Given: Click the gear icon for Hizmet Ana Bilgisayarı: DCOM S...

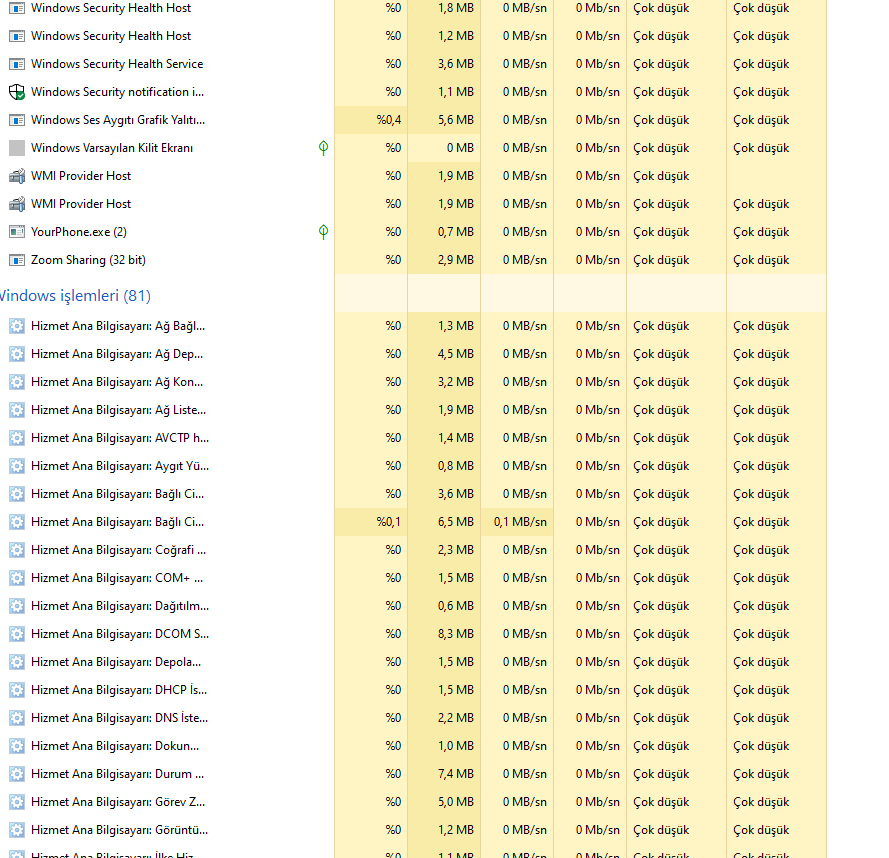Looking at the screenshot, I should pos(17,634).
